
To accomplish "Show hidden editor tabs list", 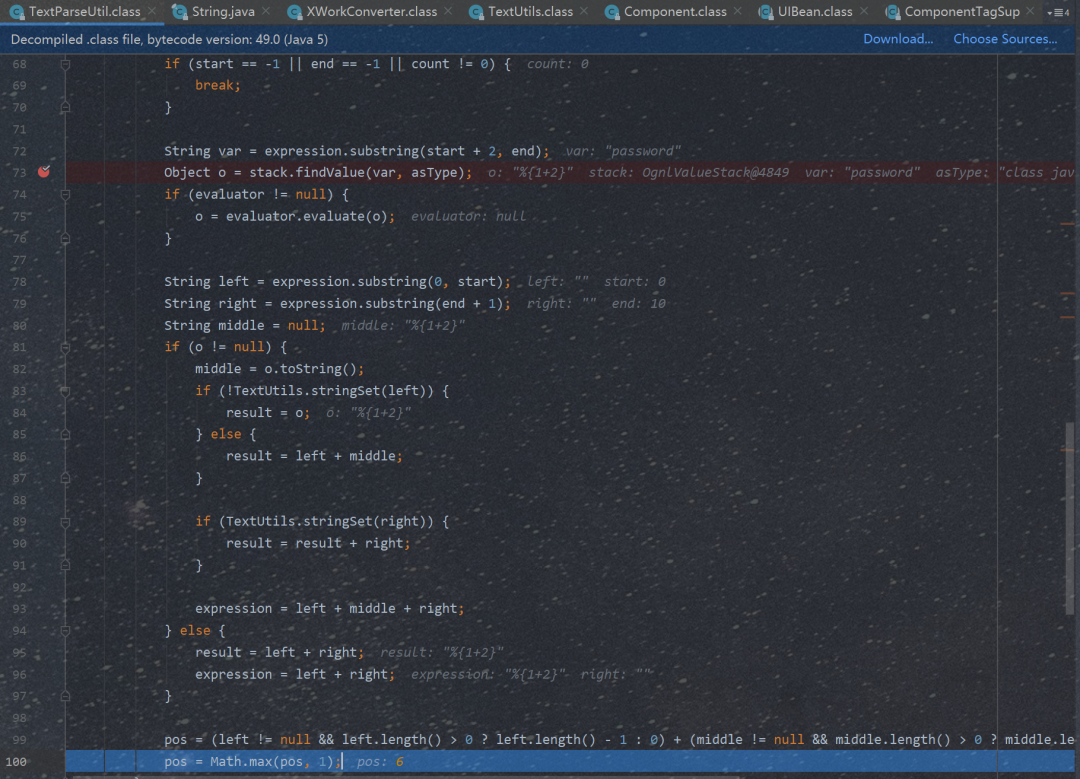I will tap(1058, 12).
